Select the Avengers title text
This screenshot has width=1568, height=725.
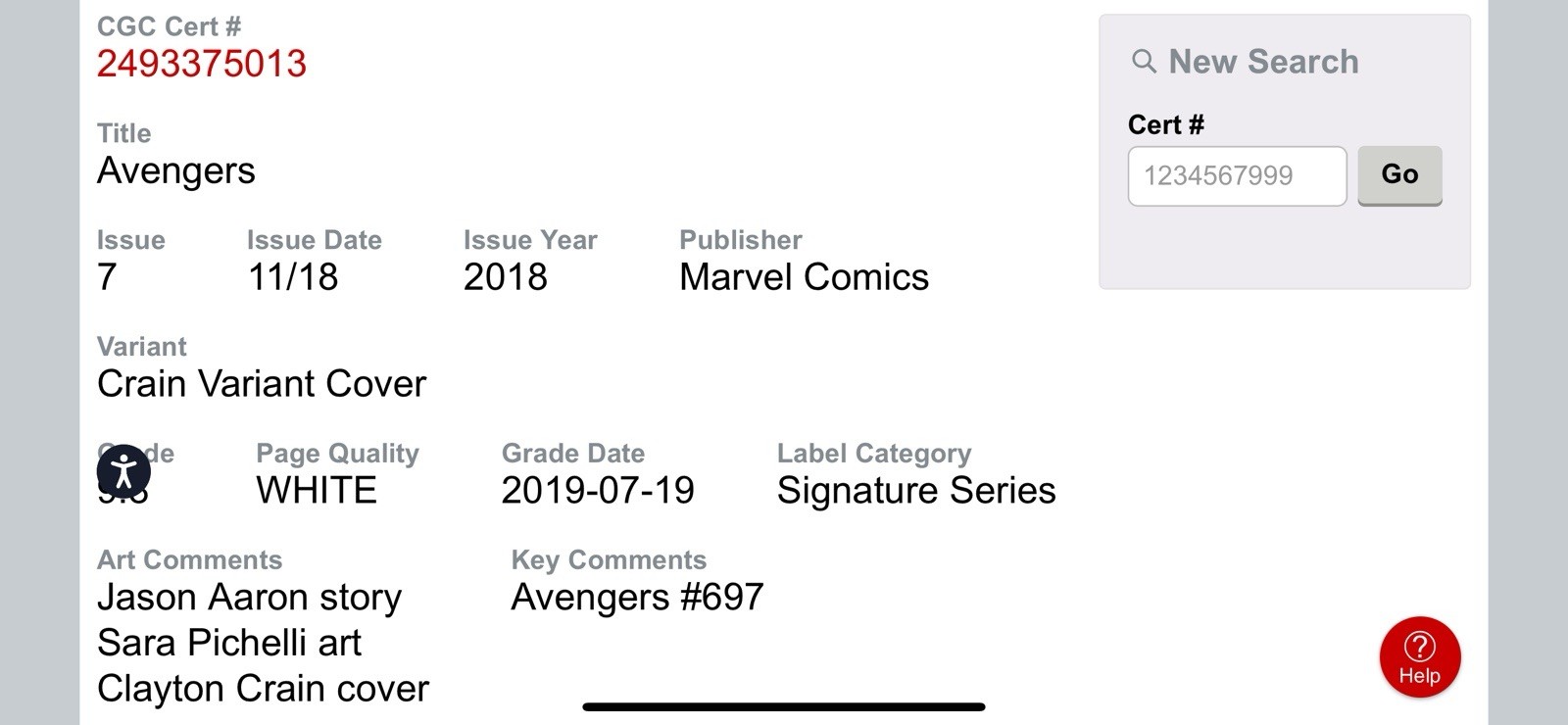coord(176,170)
